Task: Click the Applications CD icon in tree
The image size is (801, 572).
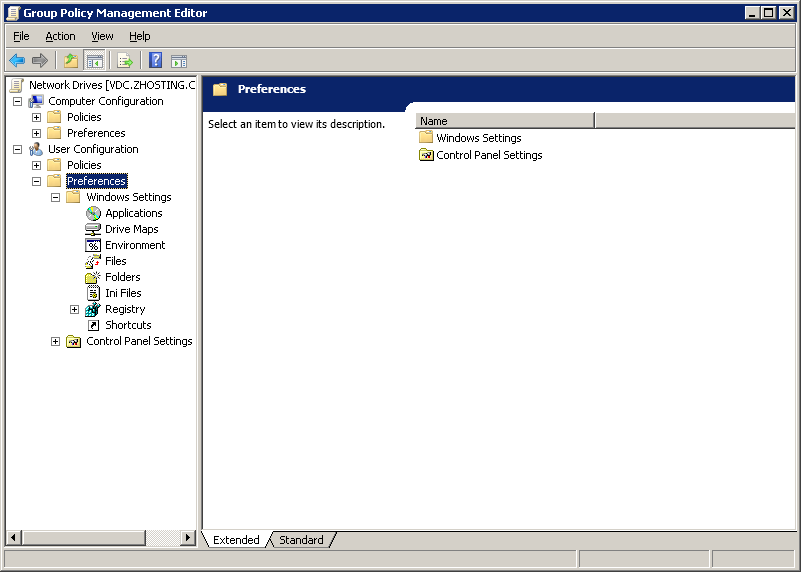Action: [x=93, y=213]
